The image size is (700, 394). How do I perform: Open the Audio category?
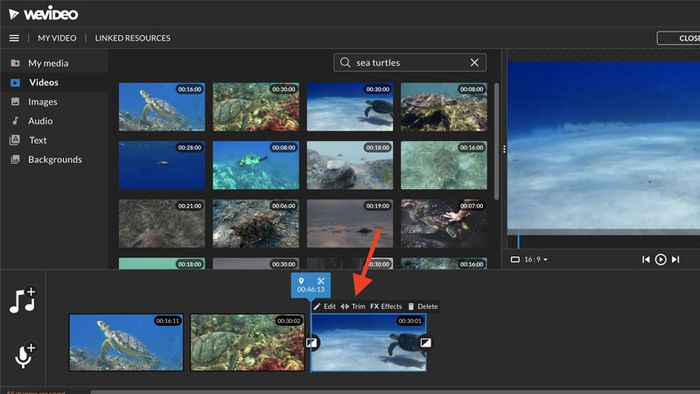[40, 121]
